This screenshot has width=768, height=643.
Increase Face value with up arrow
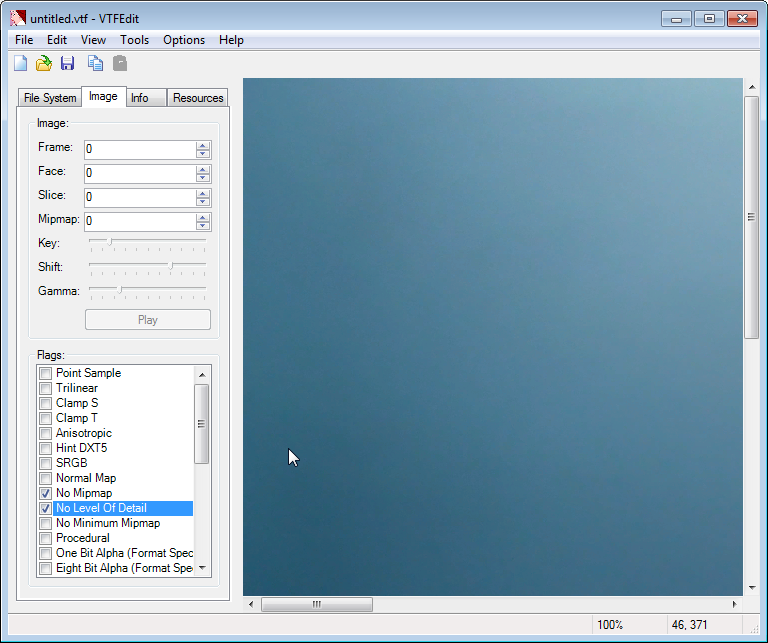pyautogui.click(x=203, y=169)
